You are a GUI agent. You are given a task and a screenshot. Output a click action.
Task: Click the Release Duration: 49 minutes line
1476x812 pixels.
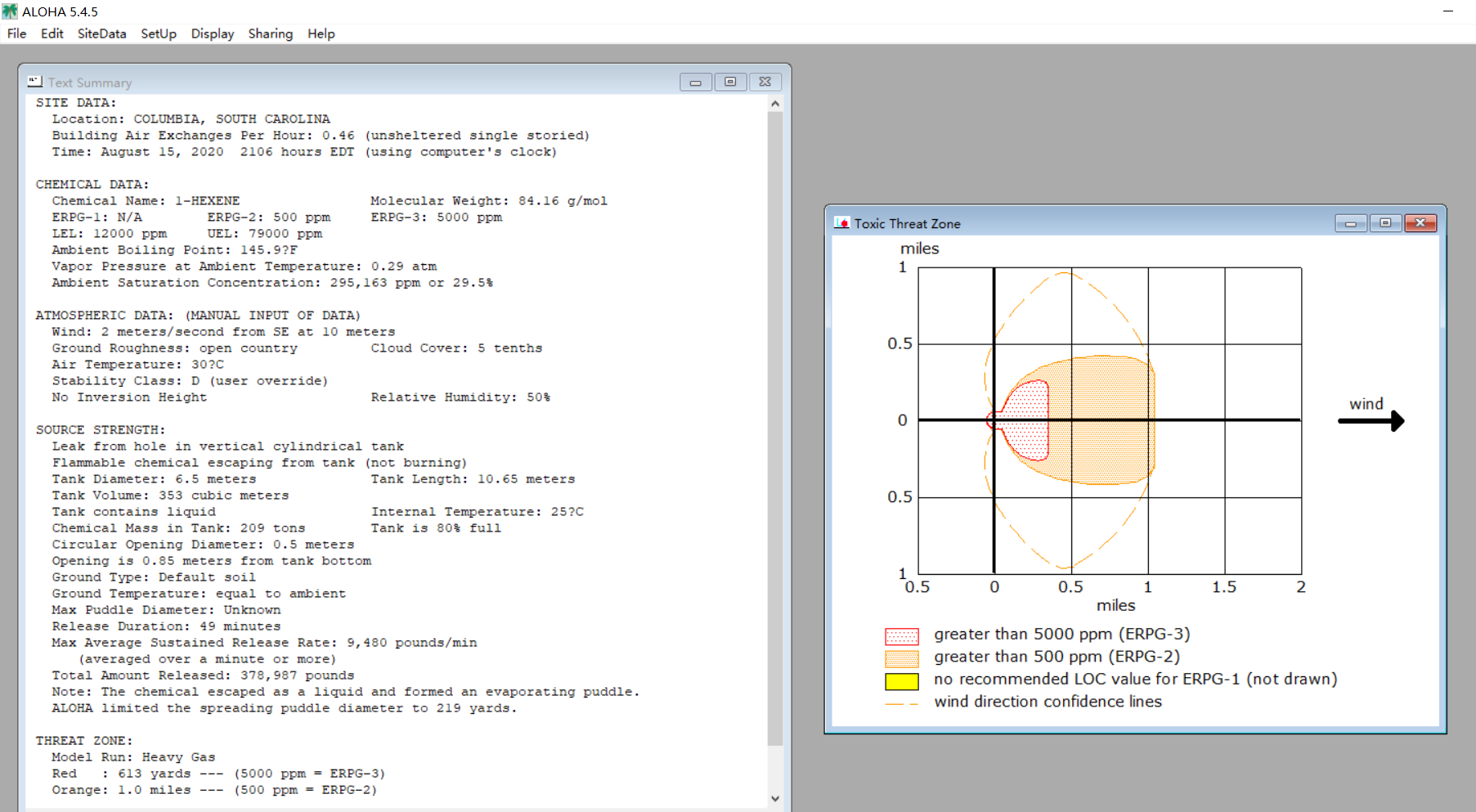tap(167, 626)
